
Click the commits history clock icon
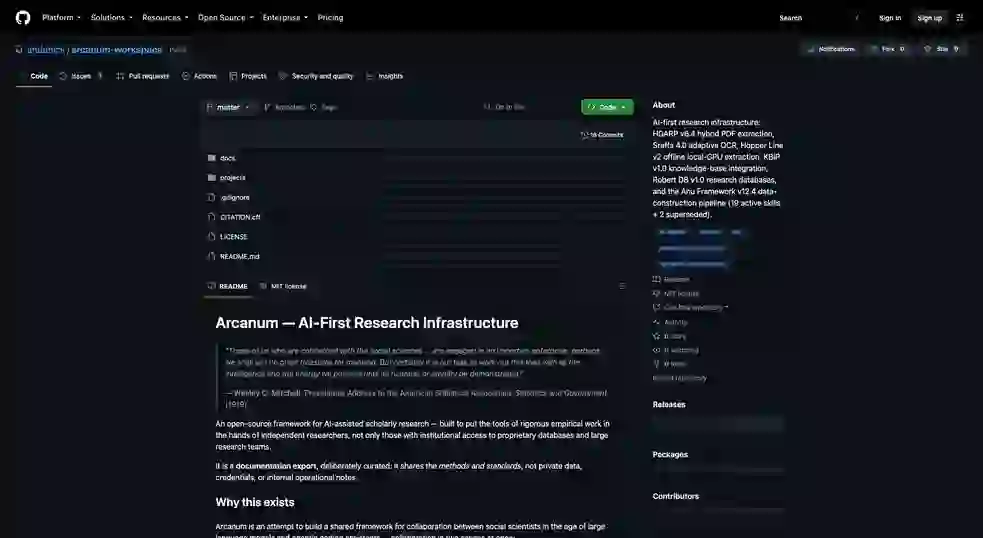click(584, 135)
